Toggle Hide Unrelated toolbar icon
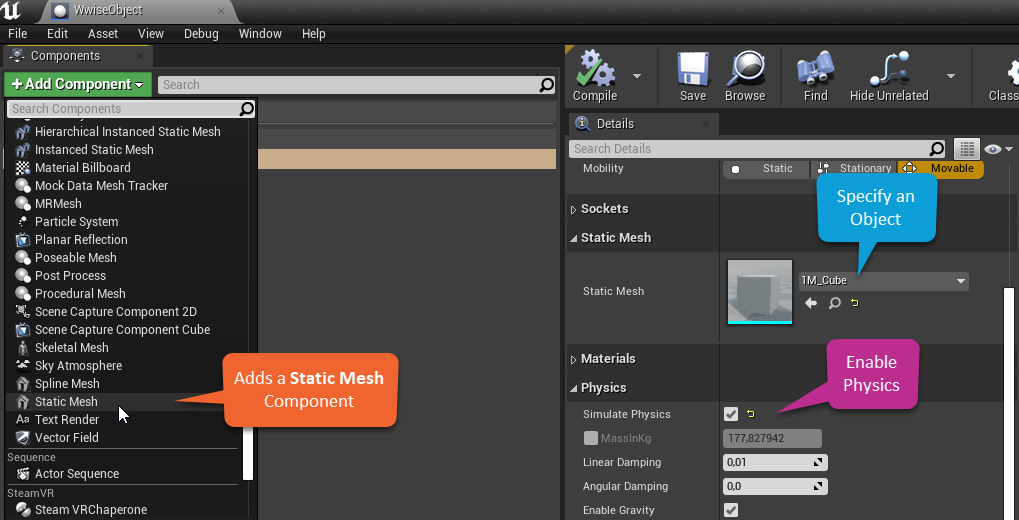1019x520 pixels. (889, 76)
